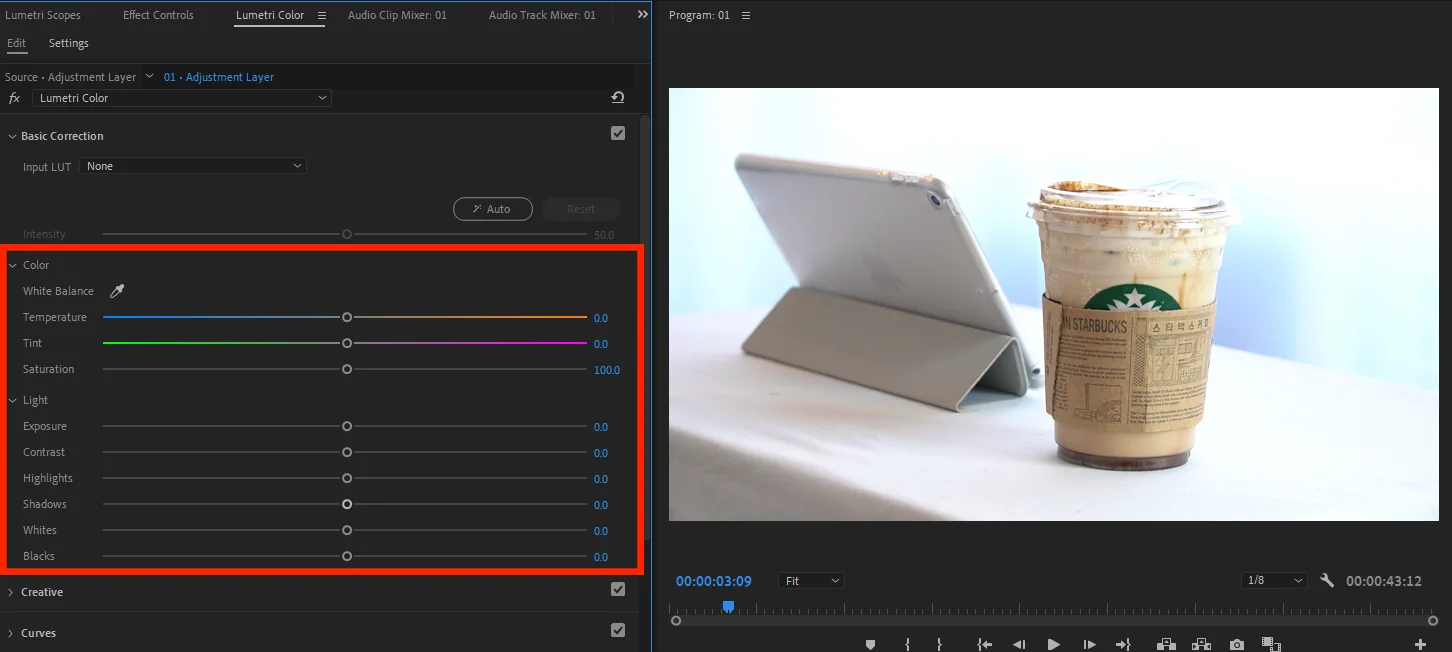The height and width of the screenshot is (652, 1452).
Task: Mark Out point in Program monitor
Action: tap(939, 645)
